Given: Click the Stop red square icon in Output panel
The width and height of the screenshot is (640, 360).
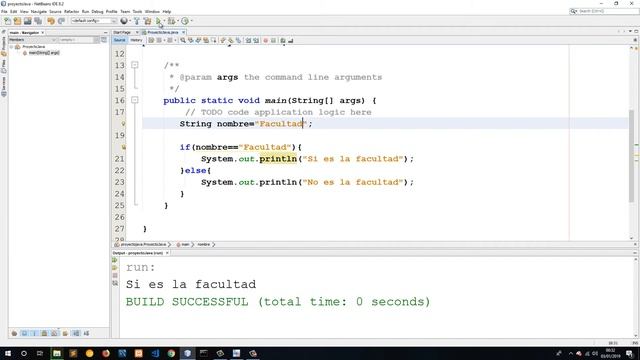Looking at the screenshot, I should (x=115, y=276).
